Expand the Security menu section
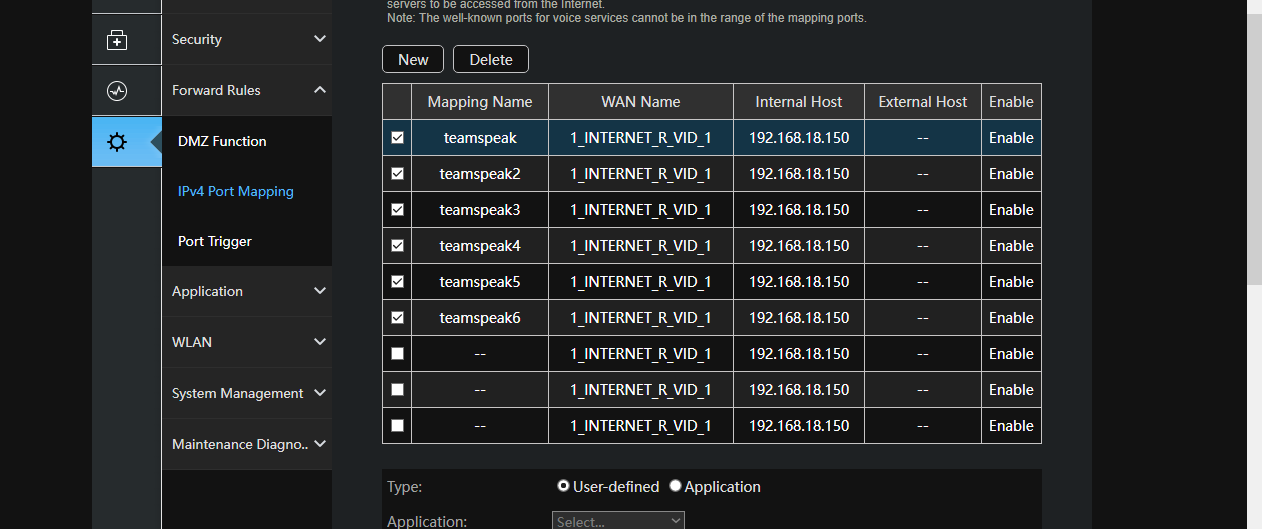1262x529 pixels. [246, 40]
